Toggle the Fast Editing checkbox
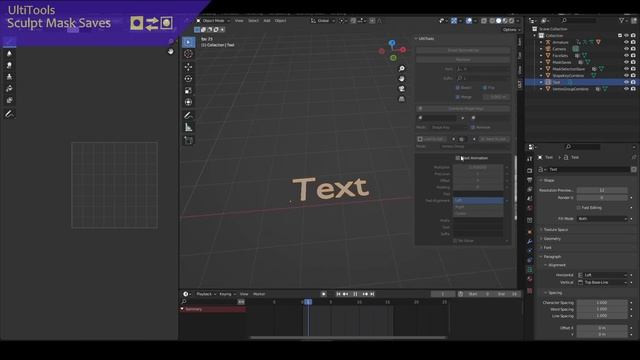The image size is (640, 360). [x=579, y=208]
